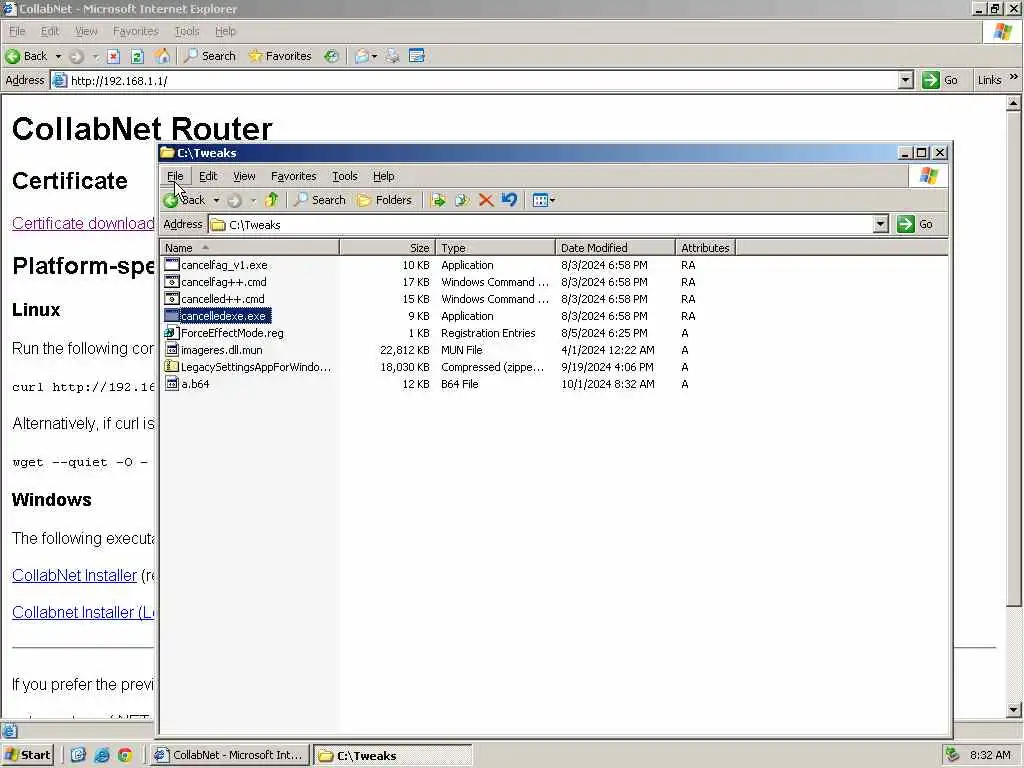
Task: Click the Edit page icon in Internet Explorer toolbar
Action: pyautogui.click(x=417, y=56)
